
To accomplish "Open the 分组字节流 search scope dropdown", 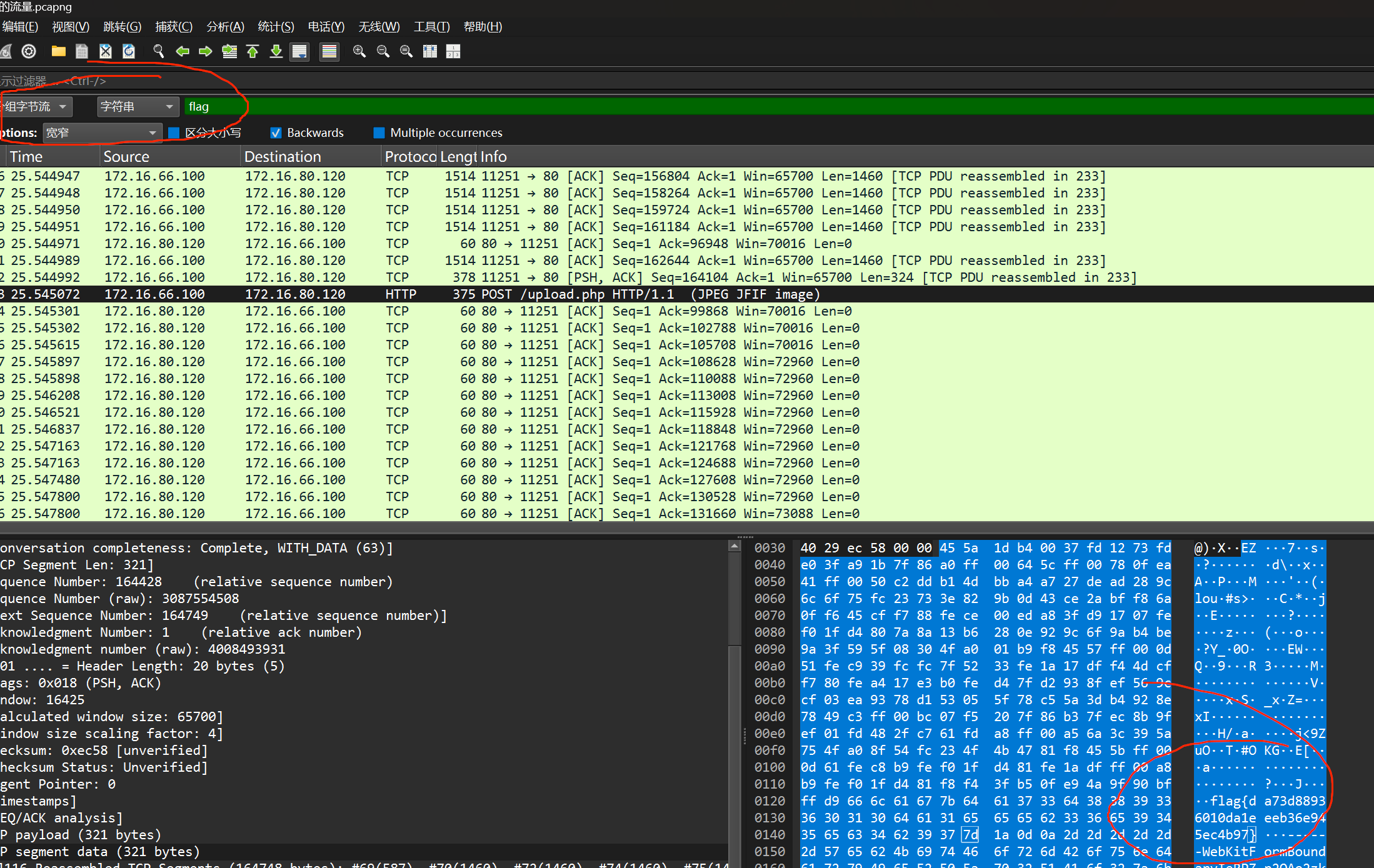I will pyautogui.click(x=35, y=107).
